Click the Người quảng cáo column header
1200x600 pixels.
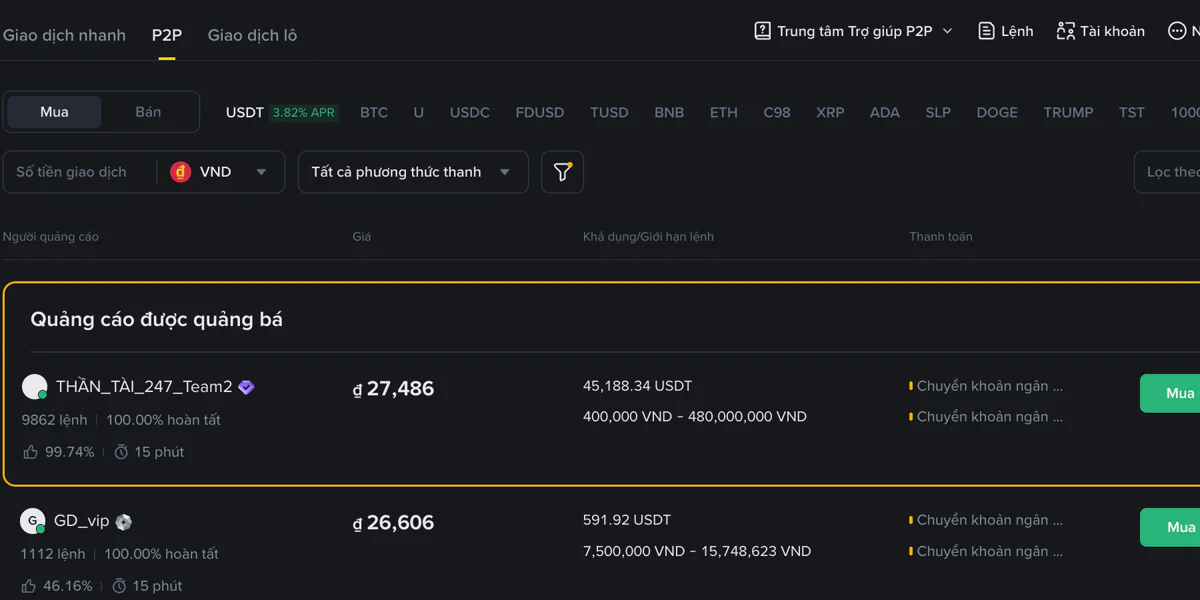coord(51,237)
